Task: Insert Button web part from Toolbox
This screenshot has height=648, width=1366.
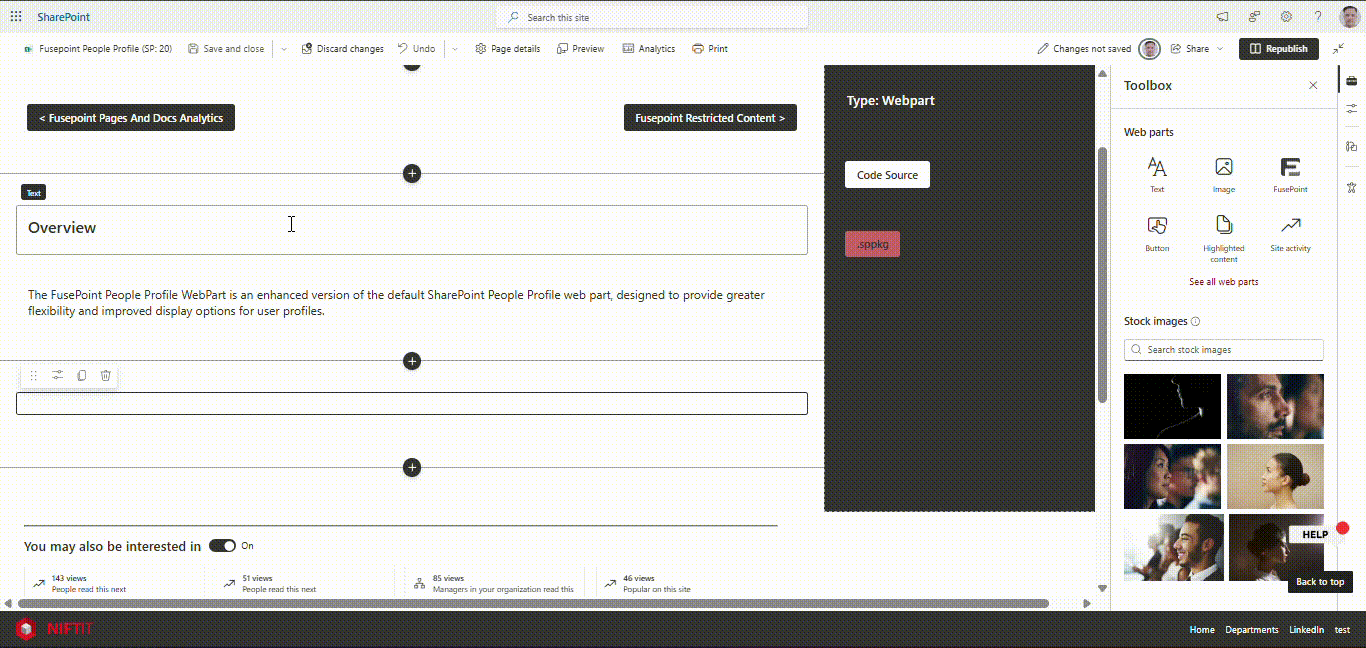Action: tap(1157, 232)
